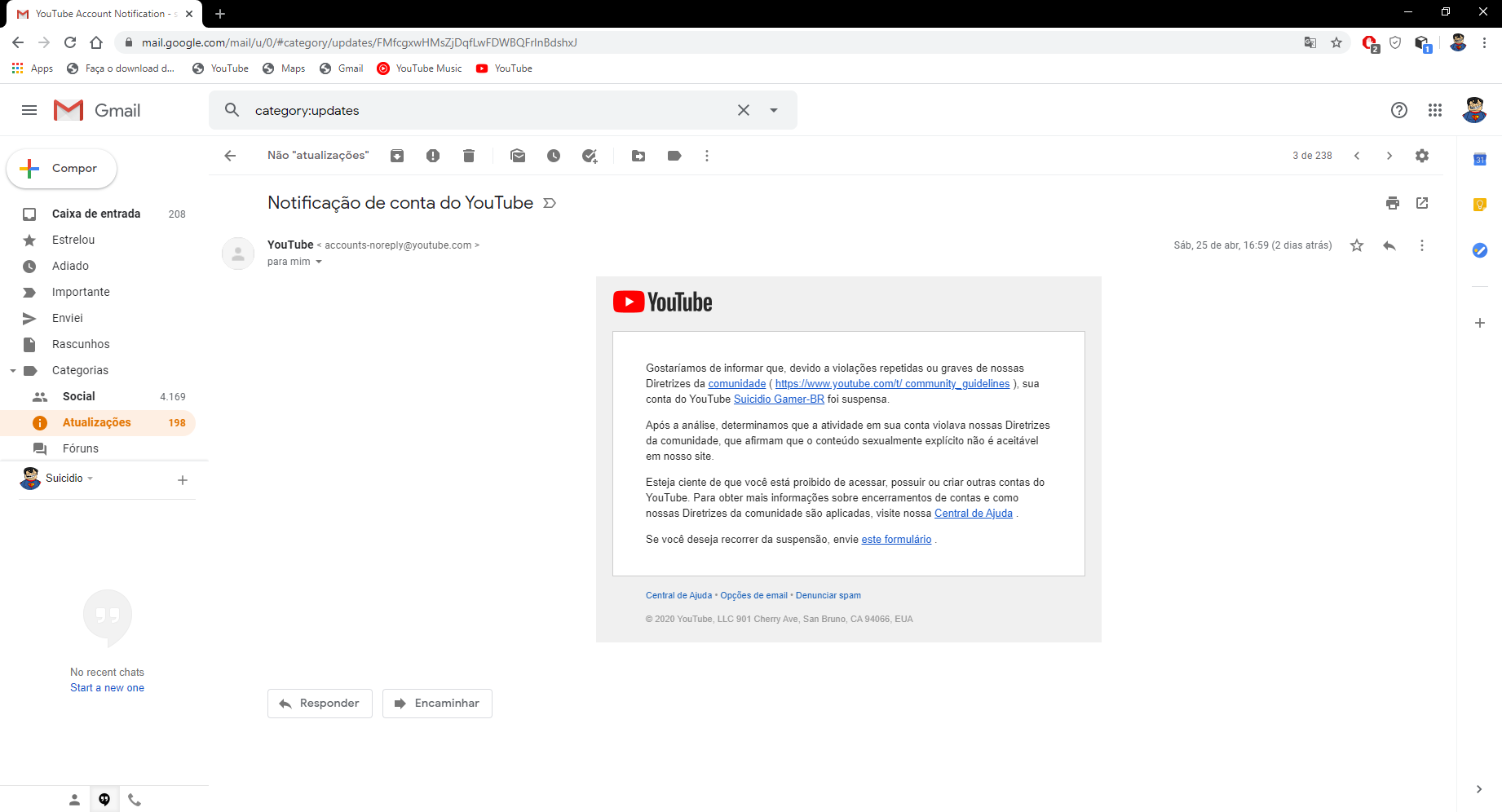Open the 'Suicidio Gamer-BR' channel link

click(x=779, y=399)
